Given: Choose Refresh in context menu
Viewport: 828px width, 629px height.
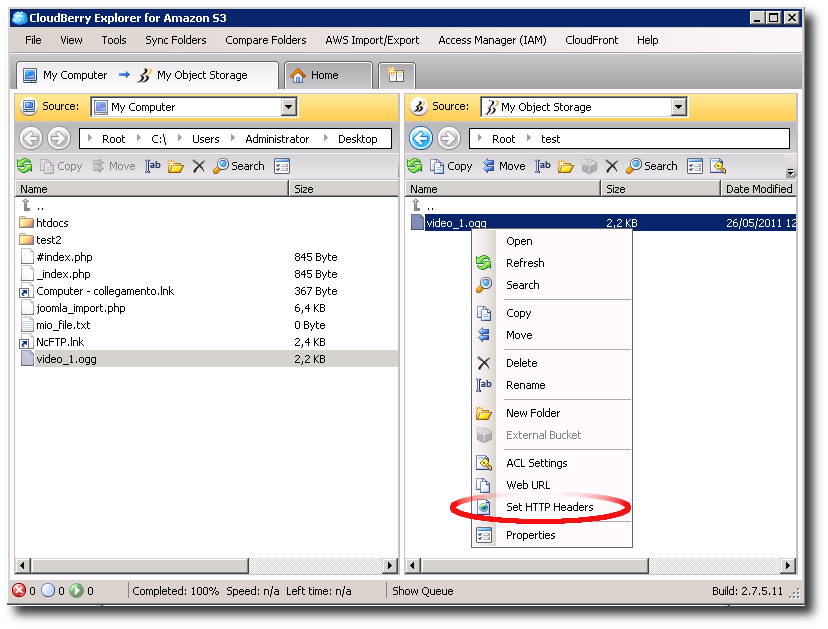Looking at the screenshot, I should click(x=552, y=263).
